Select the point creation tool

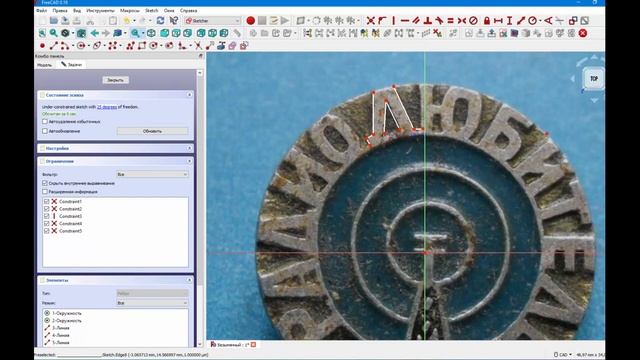click(x=42, y=46)
